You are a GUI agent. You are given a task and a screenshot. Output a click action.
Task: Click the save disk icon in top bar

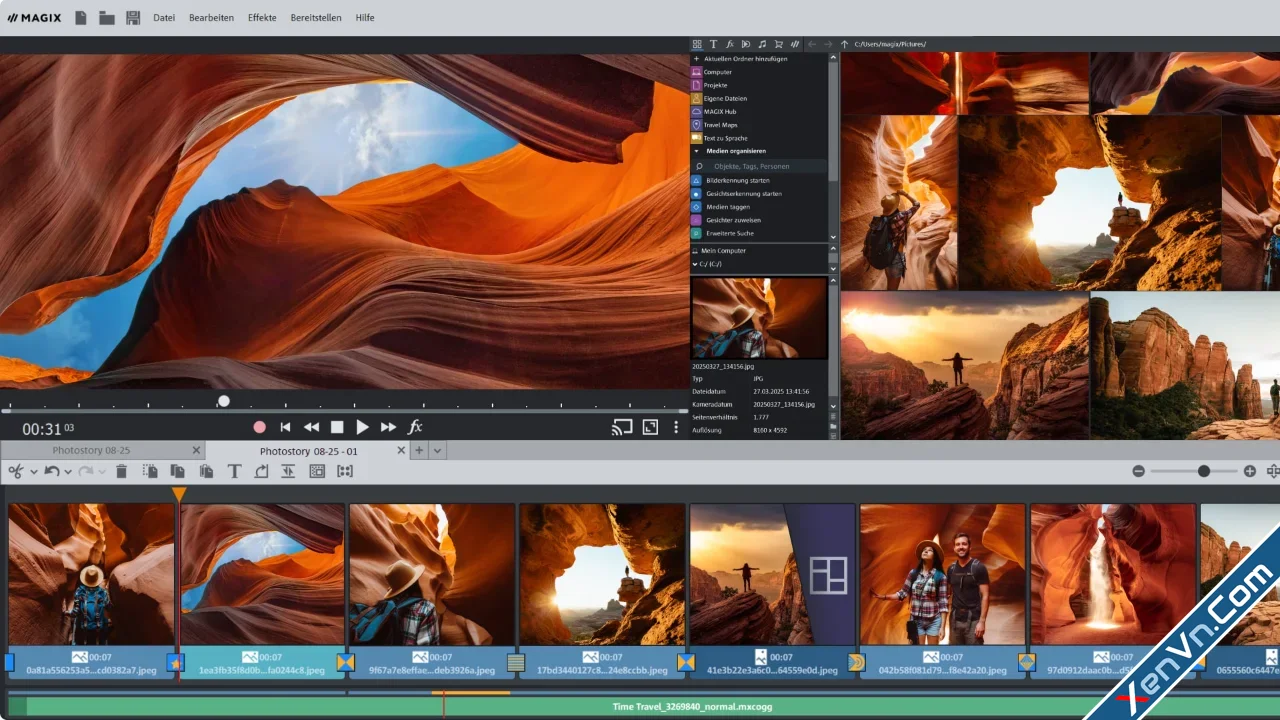coord(133,17)
